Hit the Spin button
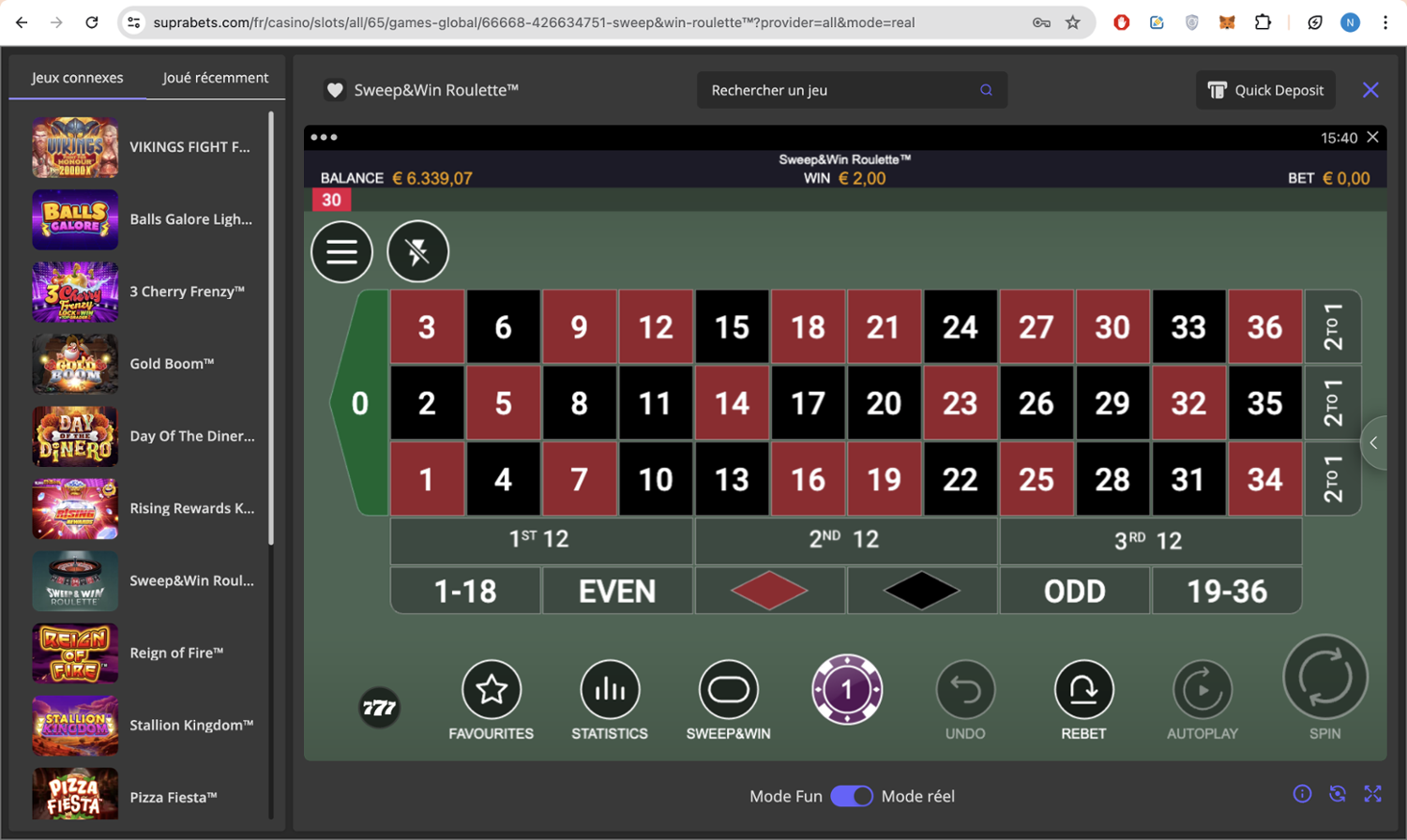The image size is (1407, 840). [x=1325, y=677]
